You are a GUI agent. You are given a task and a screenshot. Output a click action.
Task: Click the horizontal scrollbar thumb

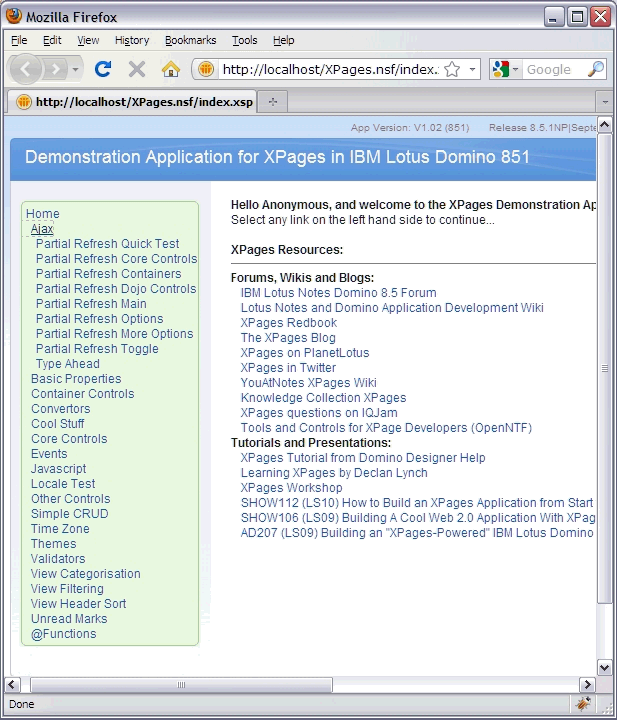181,685
